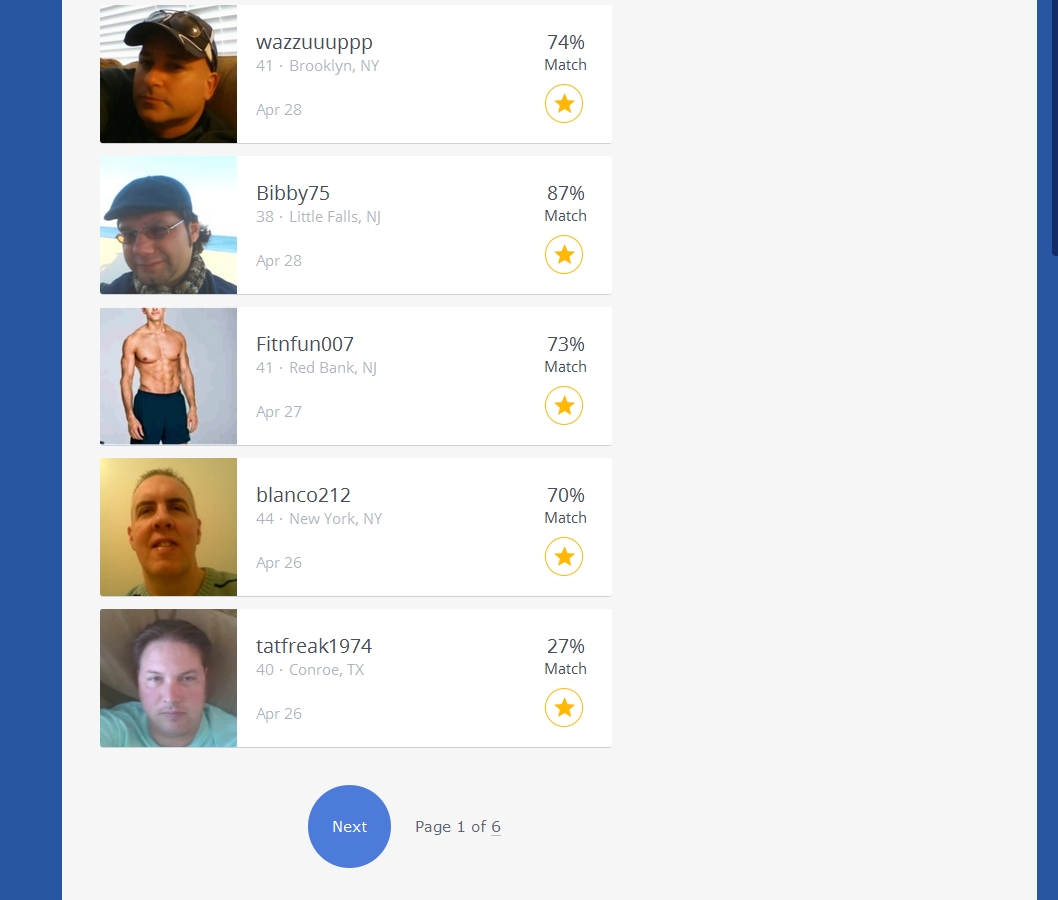Click the Next page button
Screen dimensions: 1058x900
(x=350, y=826)
